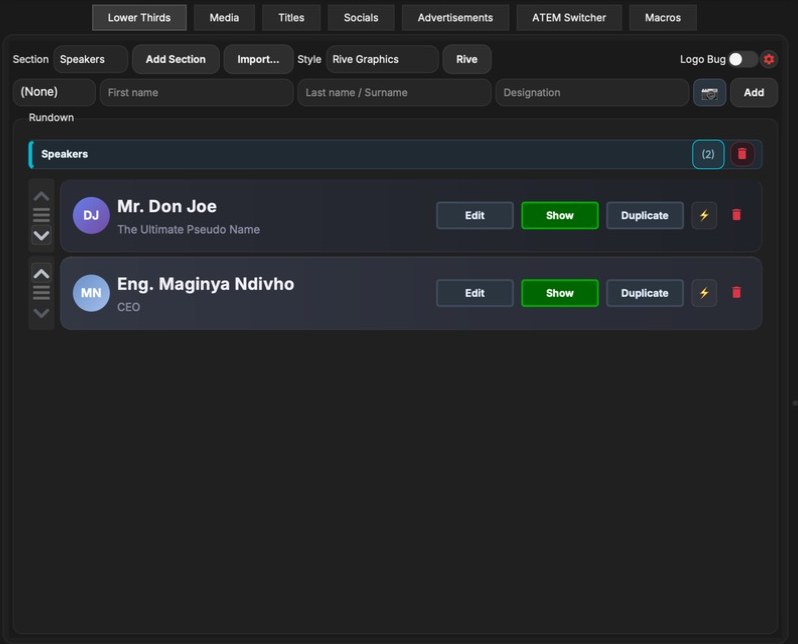This screenshot has height=644, width=798.
Task: Focus the Last name / Surname field
Action: 394,93
